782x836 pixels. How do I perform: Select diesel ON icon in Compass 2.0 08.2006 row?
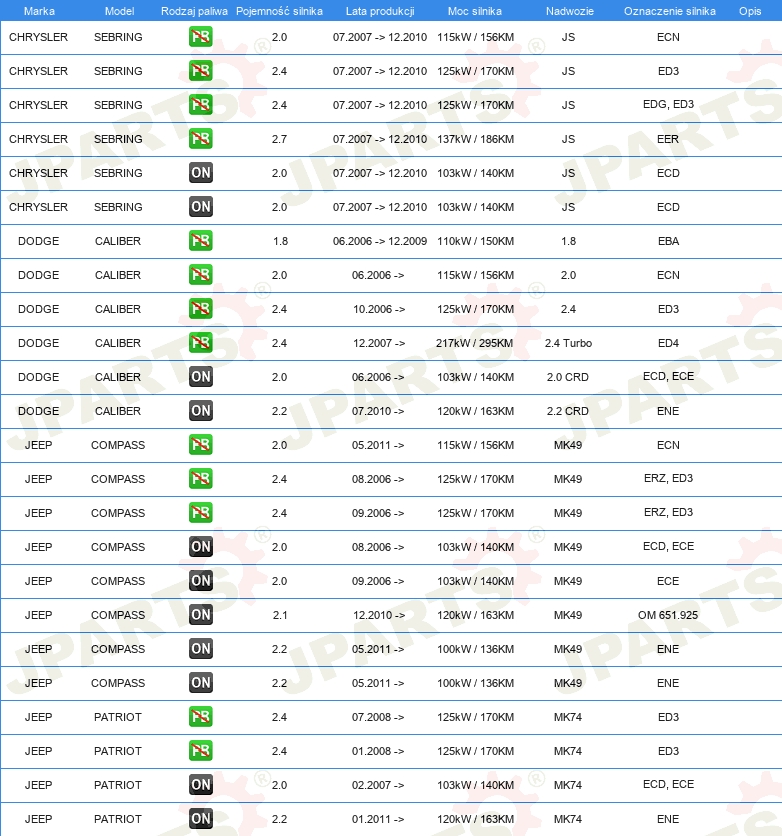pyautogui.click(x=200, y=546)
